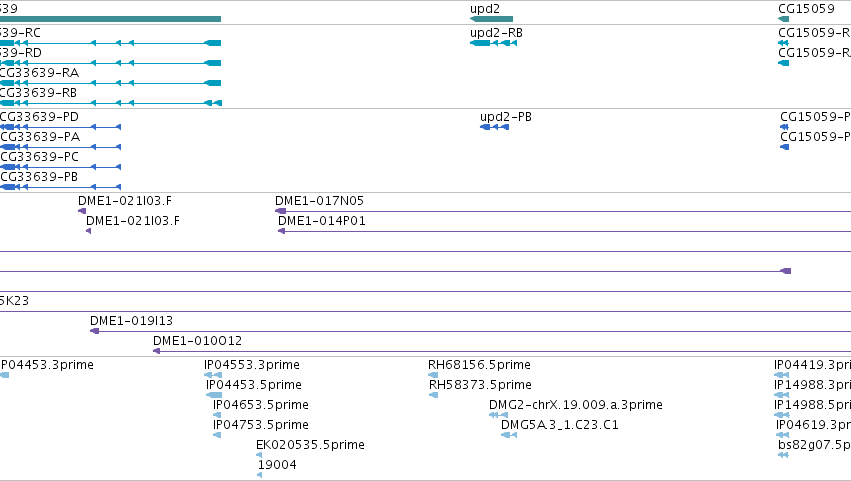Select the 19004 feature marker
The image size is (851, 481).
260,475
